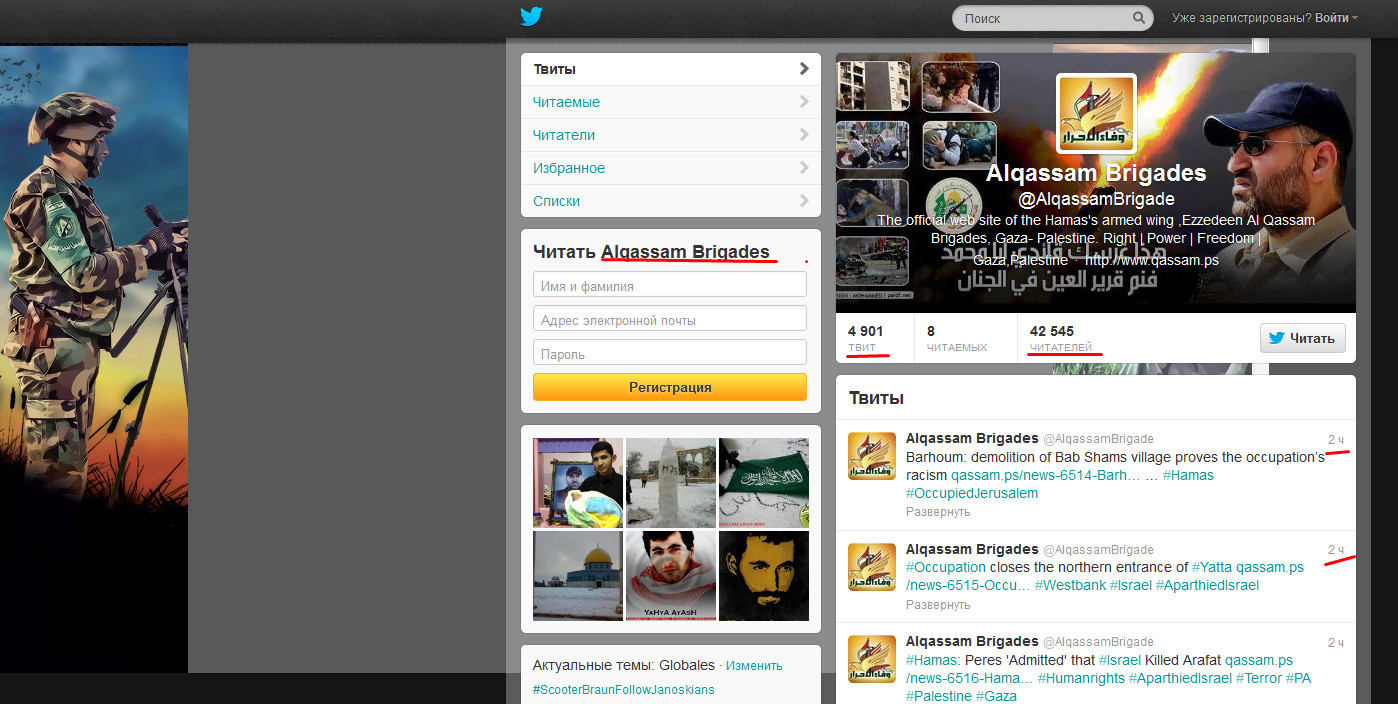Open the Твиты section chevron
The width and height of the screenshot is (1398, 704).
804,69
